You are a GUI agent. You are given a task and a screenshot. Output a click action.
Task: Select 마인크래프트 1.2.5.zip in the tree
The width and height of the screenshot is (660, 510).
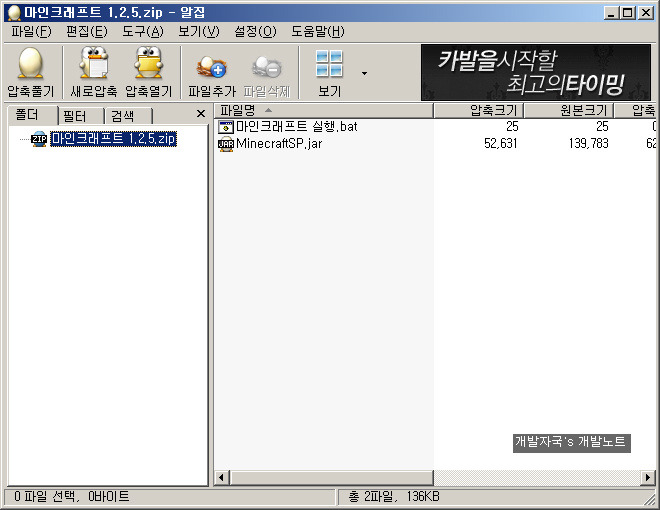113,139
